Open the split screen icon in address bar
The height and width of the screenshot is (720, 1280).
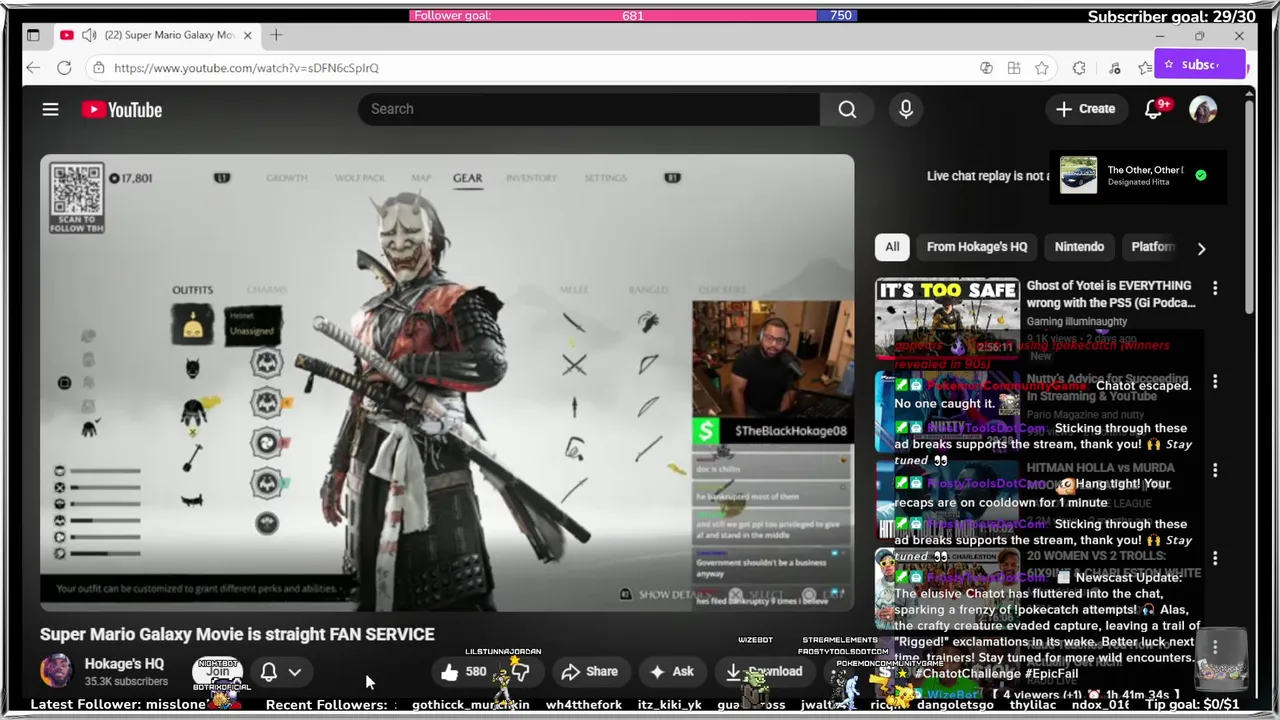[1014, 68]
